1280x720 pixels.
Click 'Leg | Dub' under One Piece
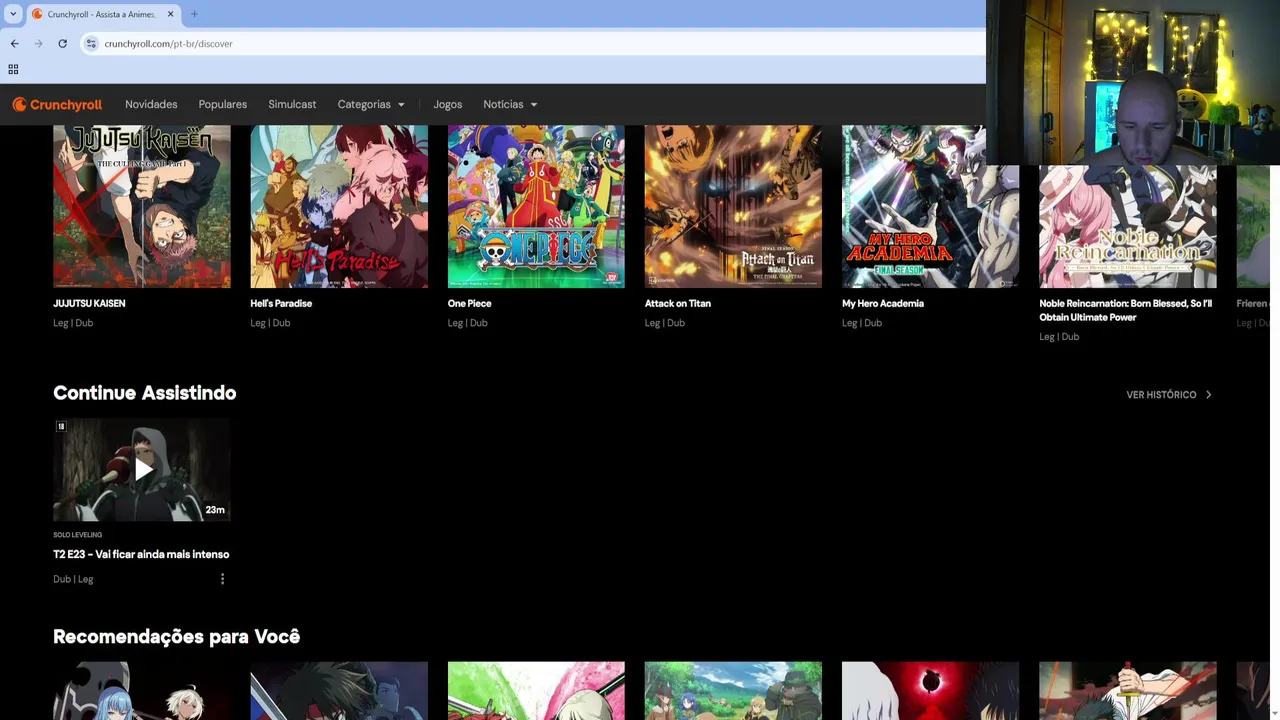point(467,323)
